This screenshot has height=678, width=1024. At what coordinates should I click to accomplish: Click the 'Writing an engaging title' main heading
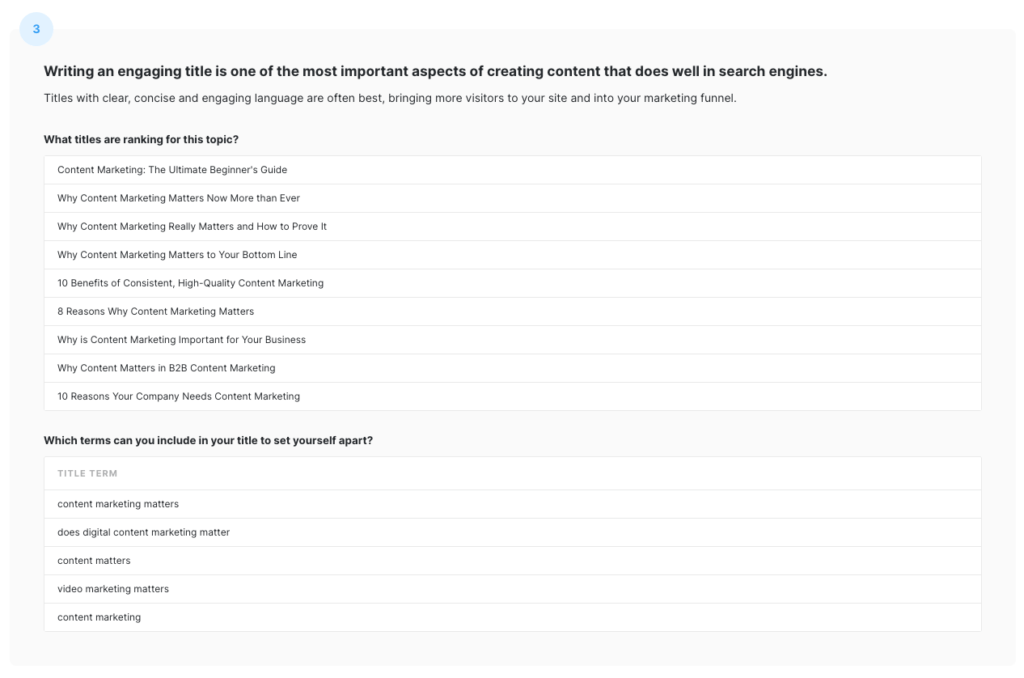coord(435,72)
